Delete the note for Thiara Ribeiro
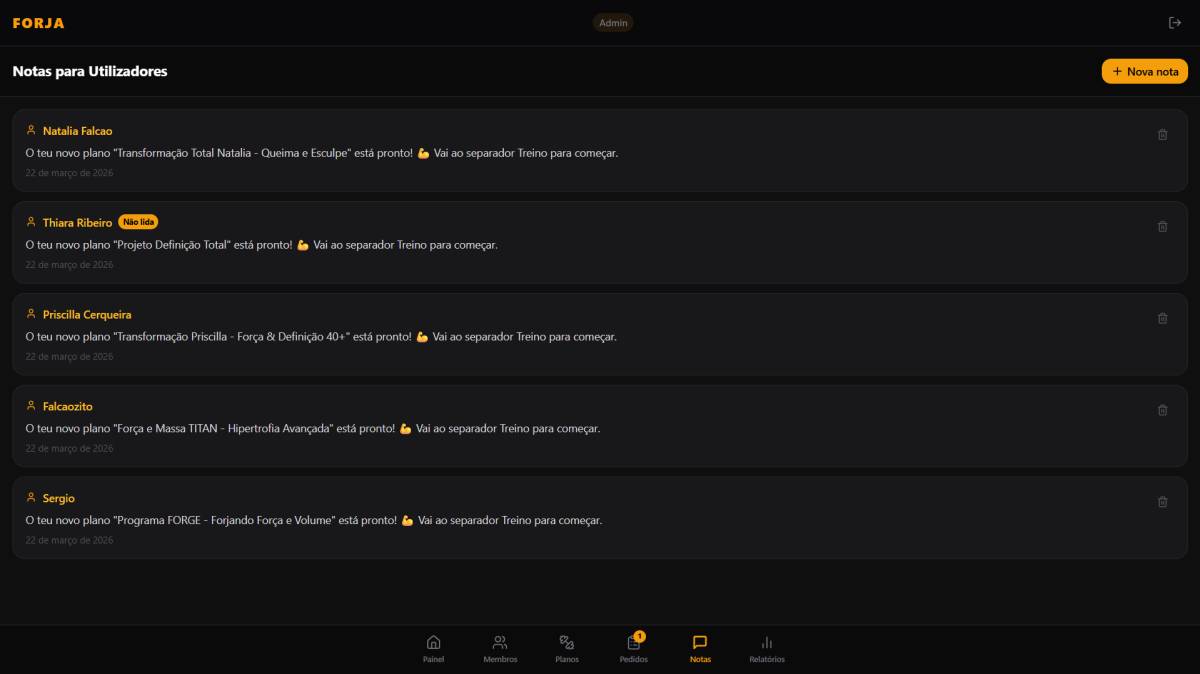This screenshot has height=674, width=1200. coord(1162,226)
